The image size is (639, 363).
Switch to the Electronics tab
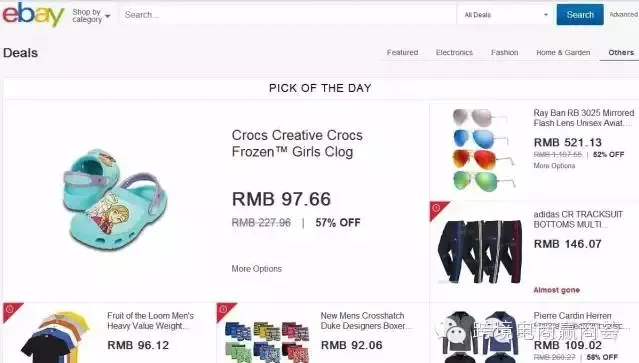[454, 53]
